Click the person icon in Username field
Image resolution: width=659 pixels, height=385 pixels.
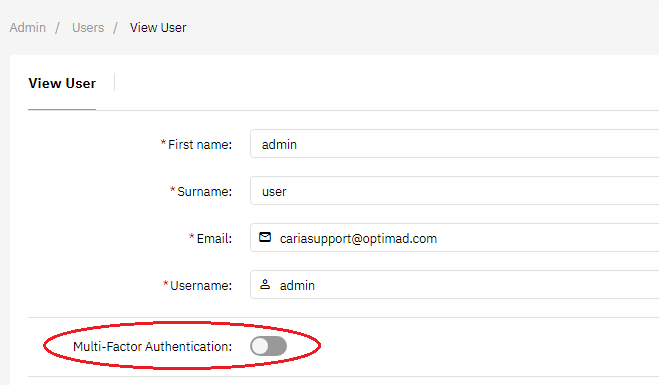tap(265, 284)
